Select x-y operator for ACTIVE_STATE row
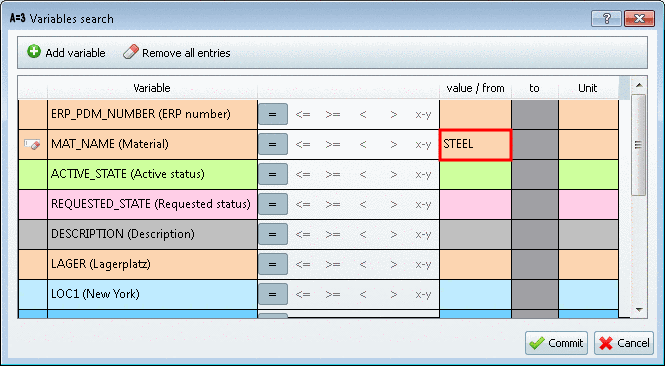This screenshot has height=366, width=665. [x=423, y=174]
